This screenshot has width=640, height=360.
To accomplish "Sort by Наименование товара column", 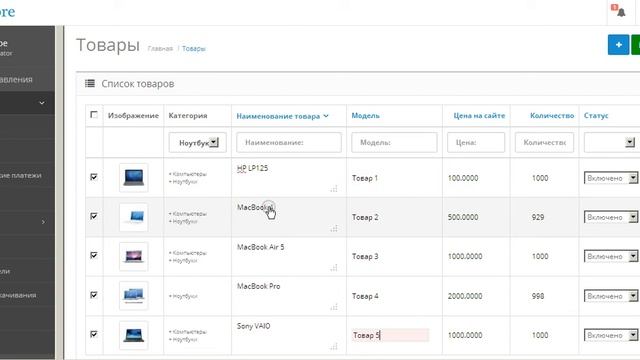I will pyautogui.click(x=282, y=116).
